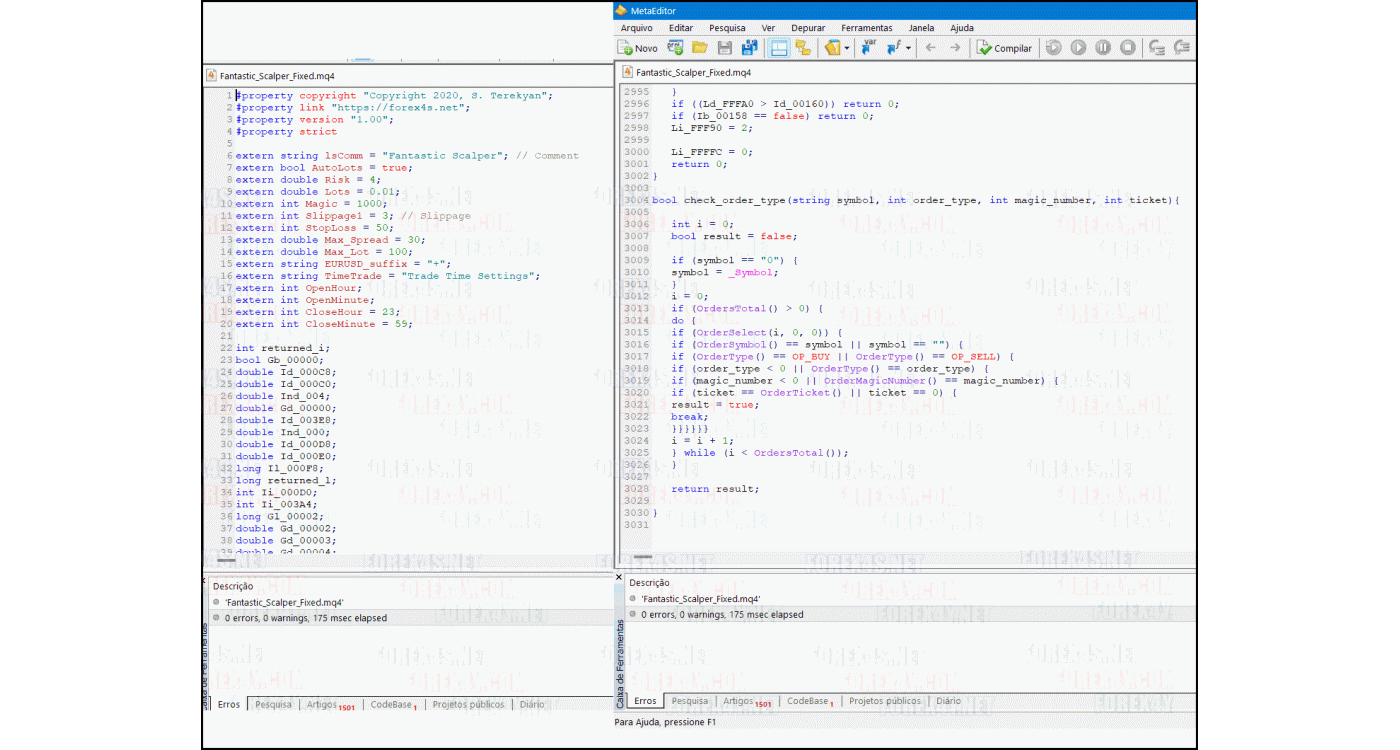Open the dropdown arrow beside the Styler icon
Viewport: 1400px width, 750px height.
(x=847, y=48)
